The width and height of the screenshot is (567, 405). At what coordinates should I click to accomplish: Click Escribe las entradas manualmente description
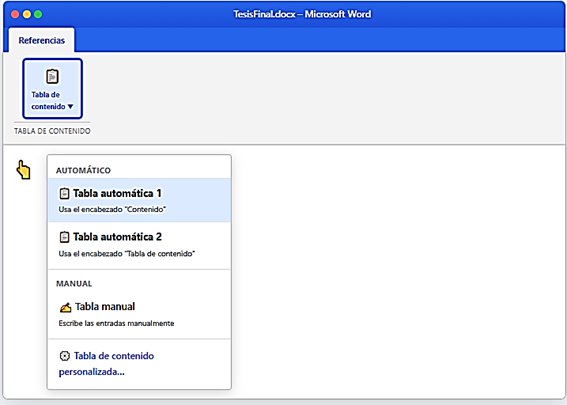116,323
